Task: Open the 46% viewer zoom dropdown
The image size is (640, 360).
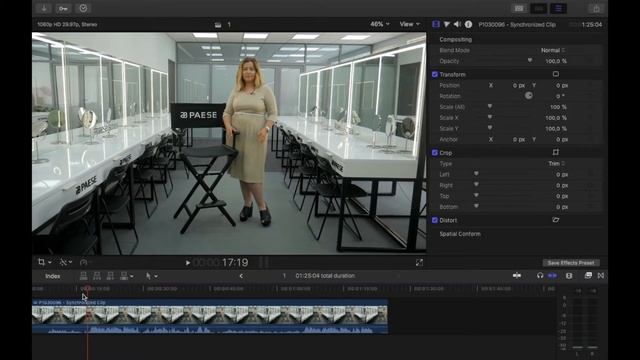Action: [x=380, y=24]
